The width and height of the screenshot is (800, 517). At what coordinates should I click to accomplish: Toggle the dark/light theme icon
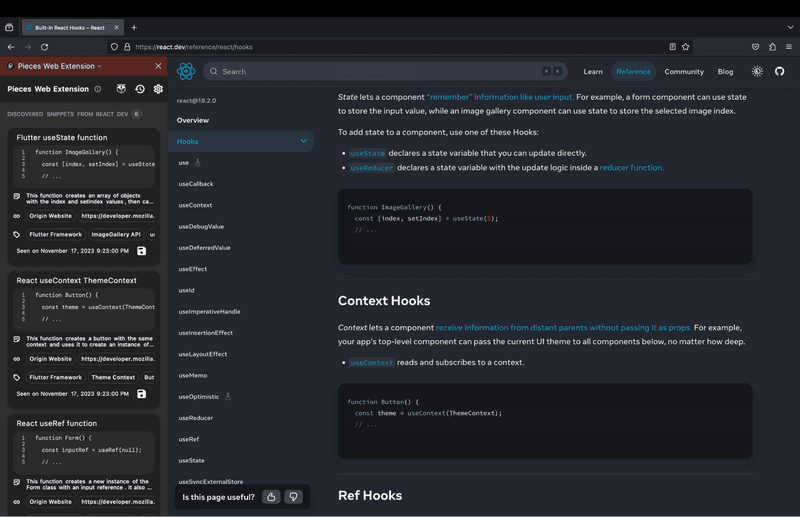click(757, 71)
